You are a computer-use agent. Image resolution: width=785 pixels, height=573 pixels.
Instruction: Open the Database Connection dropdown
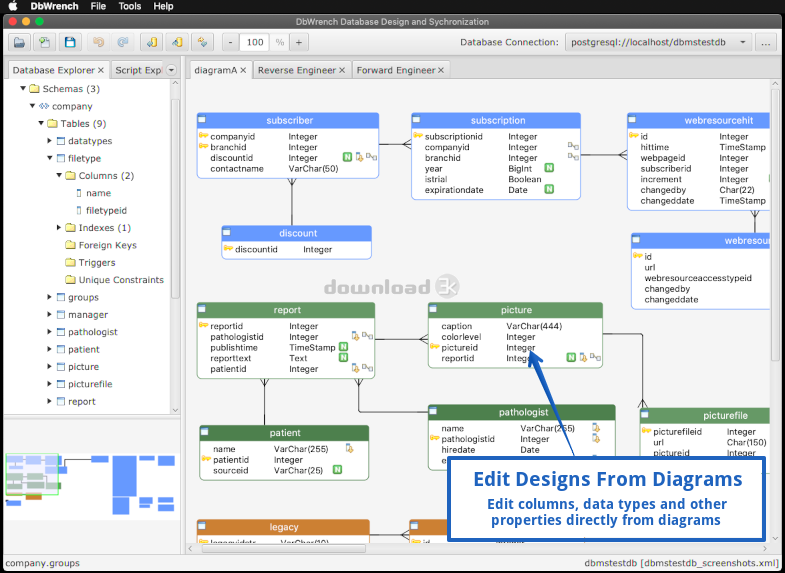pyautogui.click(x=658, y=43)
